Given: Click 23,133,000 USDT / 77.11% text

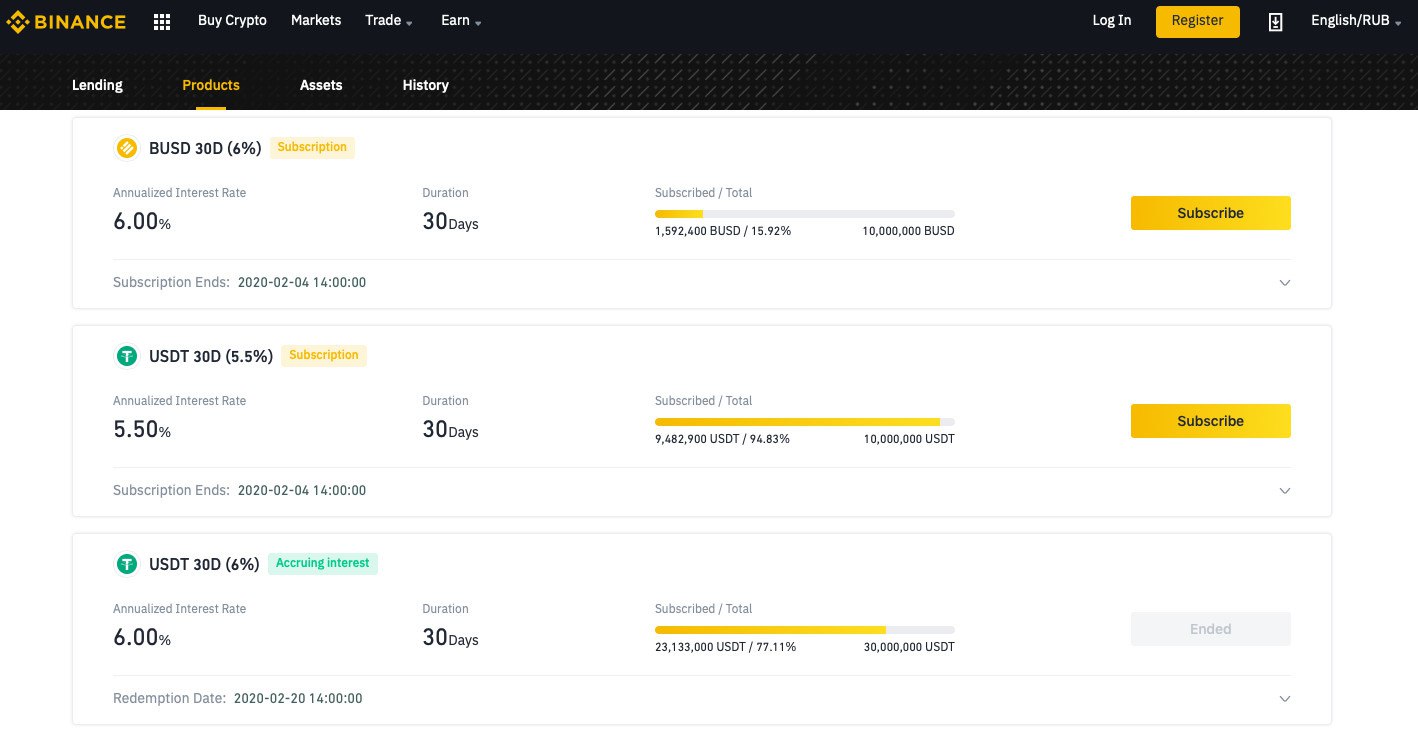Looking at the screenshot, I should click(726, 647).
